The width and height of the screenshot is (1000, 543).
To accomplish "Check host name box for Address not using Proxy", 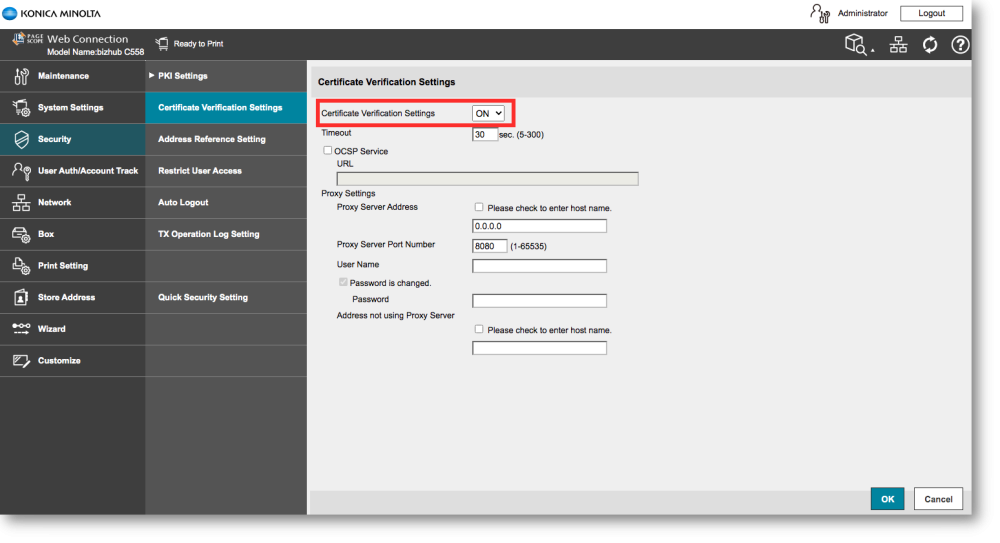I will tap(479, 329).
